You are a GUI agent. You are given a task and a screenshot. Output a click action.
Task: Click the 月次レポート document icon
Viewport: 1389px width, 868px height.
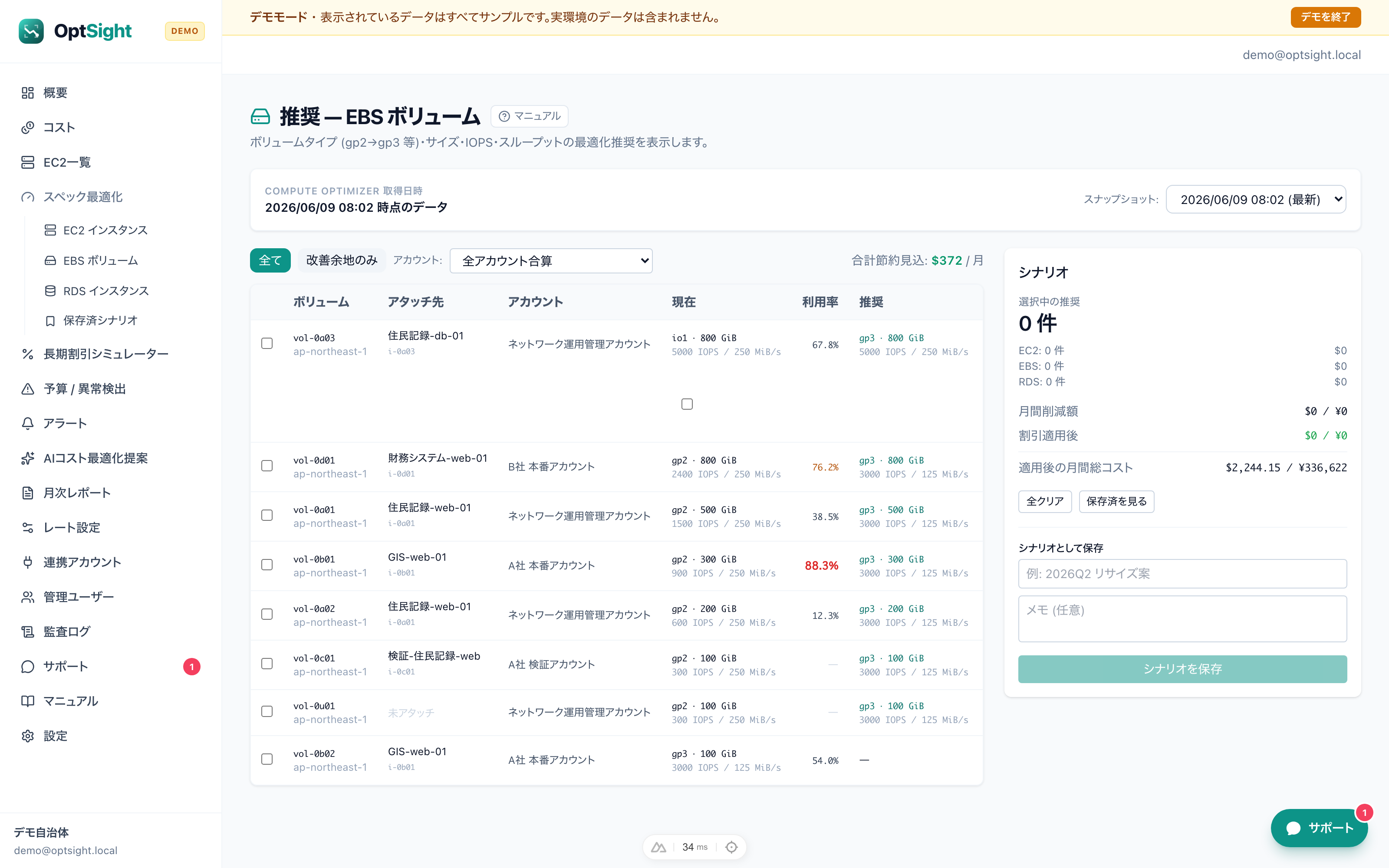coord(27,493)
